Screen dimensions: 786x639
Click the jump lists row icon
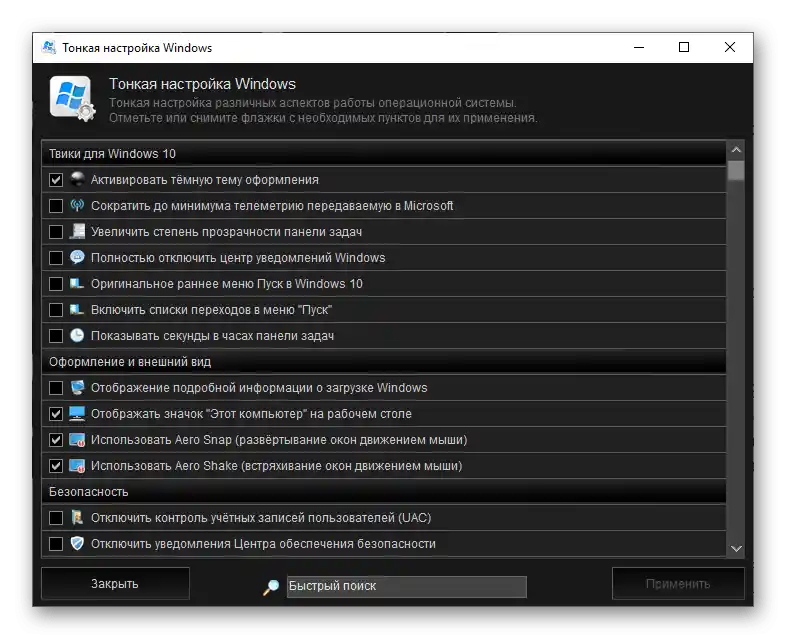(77, 310)
